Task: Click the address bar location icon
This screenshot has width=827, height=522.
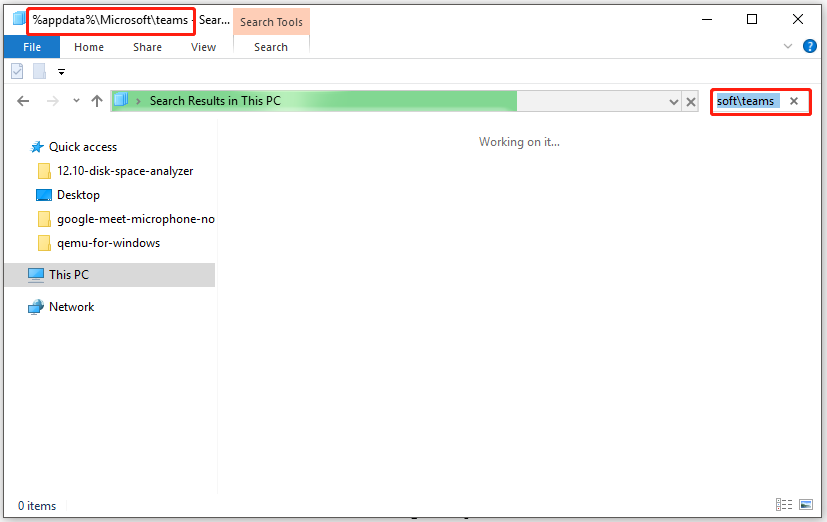Action: point(121,100)
